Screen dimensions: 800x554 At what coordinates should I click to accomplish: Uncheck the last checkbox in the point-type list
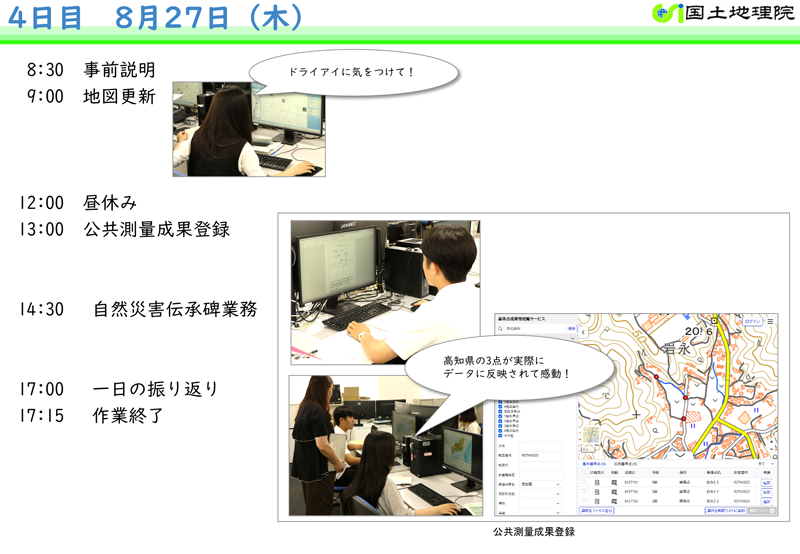pos(500,436)
